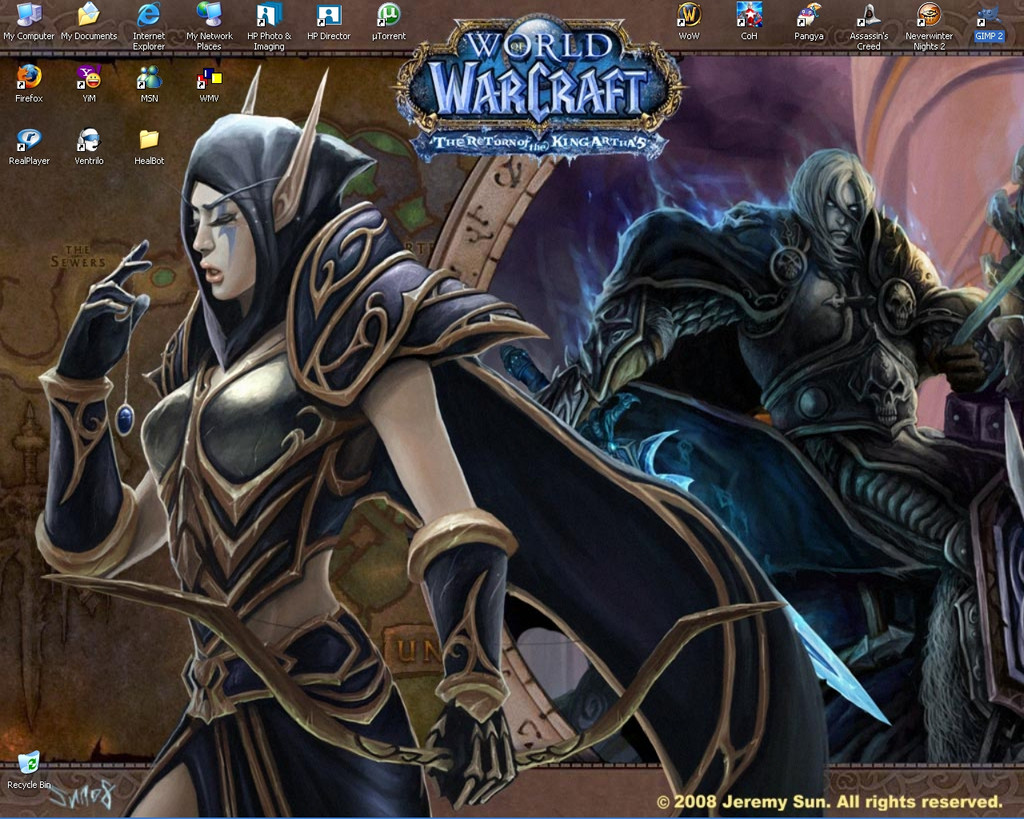
Task: Click the Firefox desktop icon
Action: 29,84
